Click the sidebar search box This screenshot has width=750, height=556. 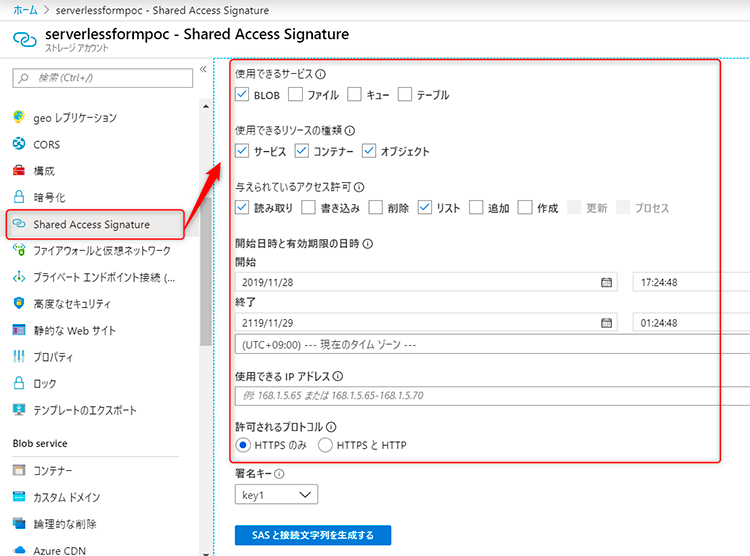(x=103, y=78)
